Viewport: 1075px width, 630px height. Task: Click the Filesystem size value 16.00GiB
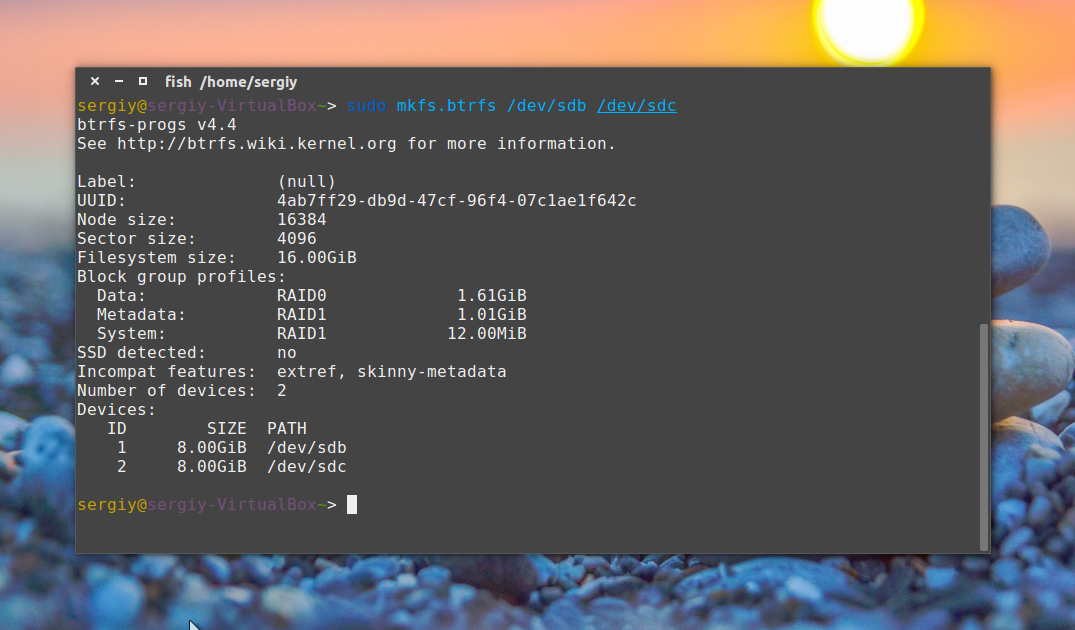point(317,258)
